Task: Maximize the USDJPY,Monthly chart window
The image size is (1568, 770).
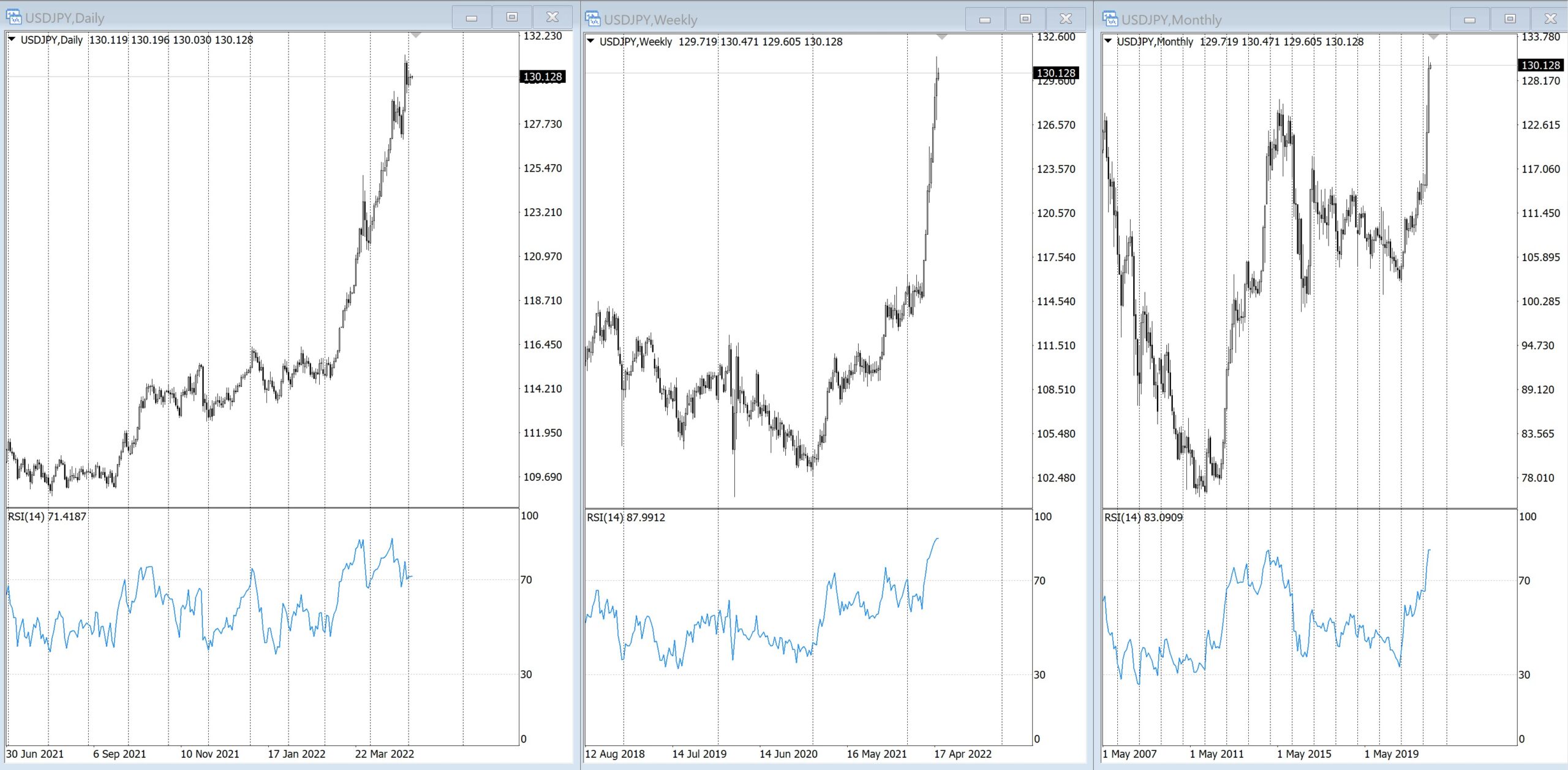Action: click(x=1510, y=19)
